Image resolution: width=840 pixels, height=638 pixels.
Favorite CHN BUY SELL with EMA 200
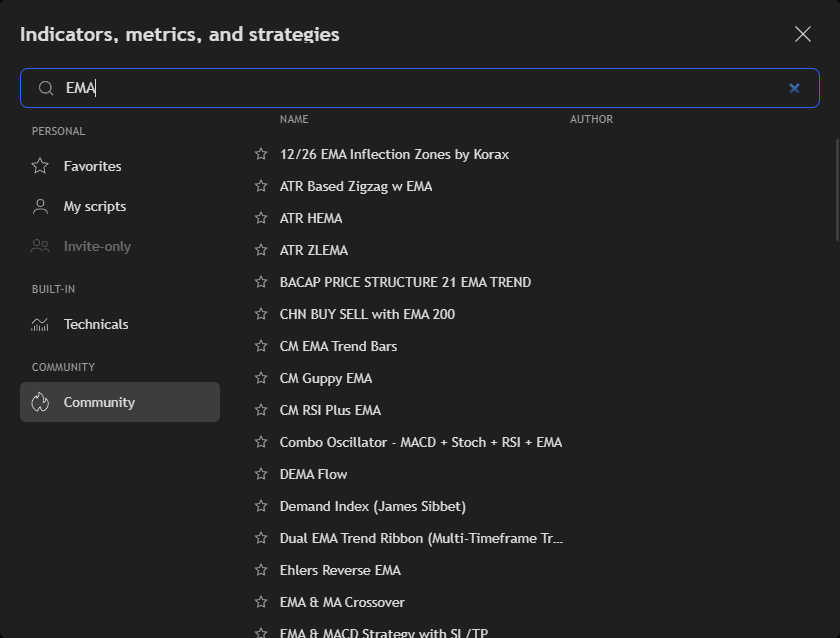click(261, 314)
